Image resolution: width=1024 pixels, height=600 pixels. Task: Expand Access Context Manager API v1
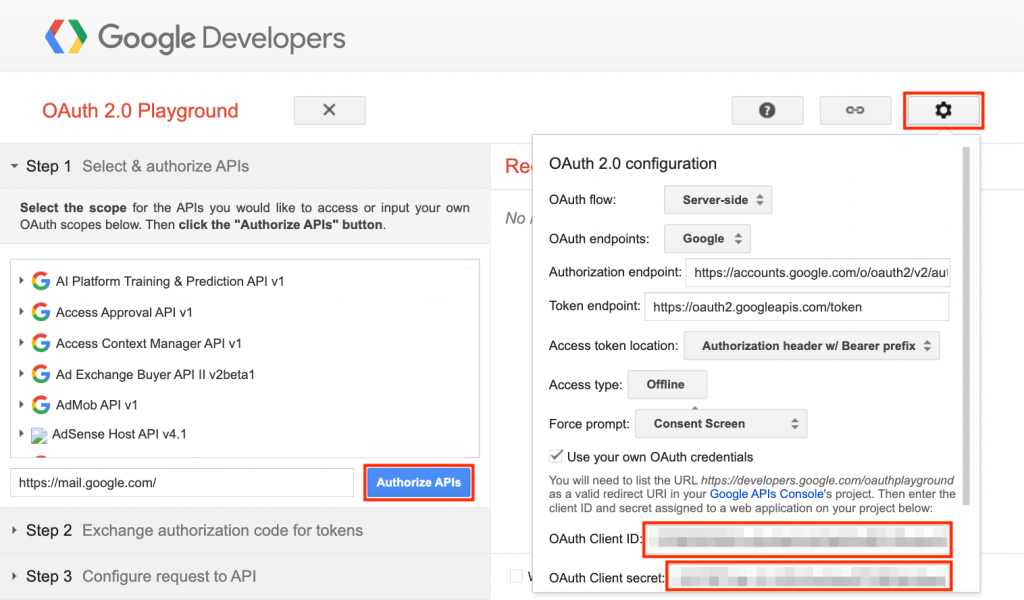tap(21, 342)
